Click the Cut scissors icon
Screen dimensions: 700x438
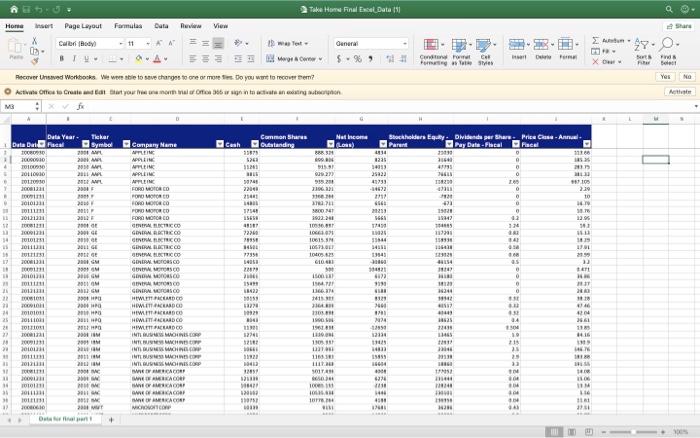(34, 41)
